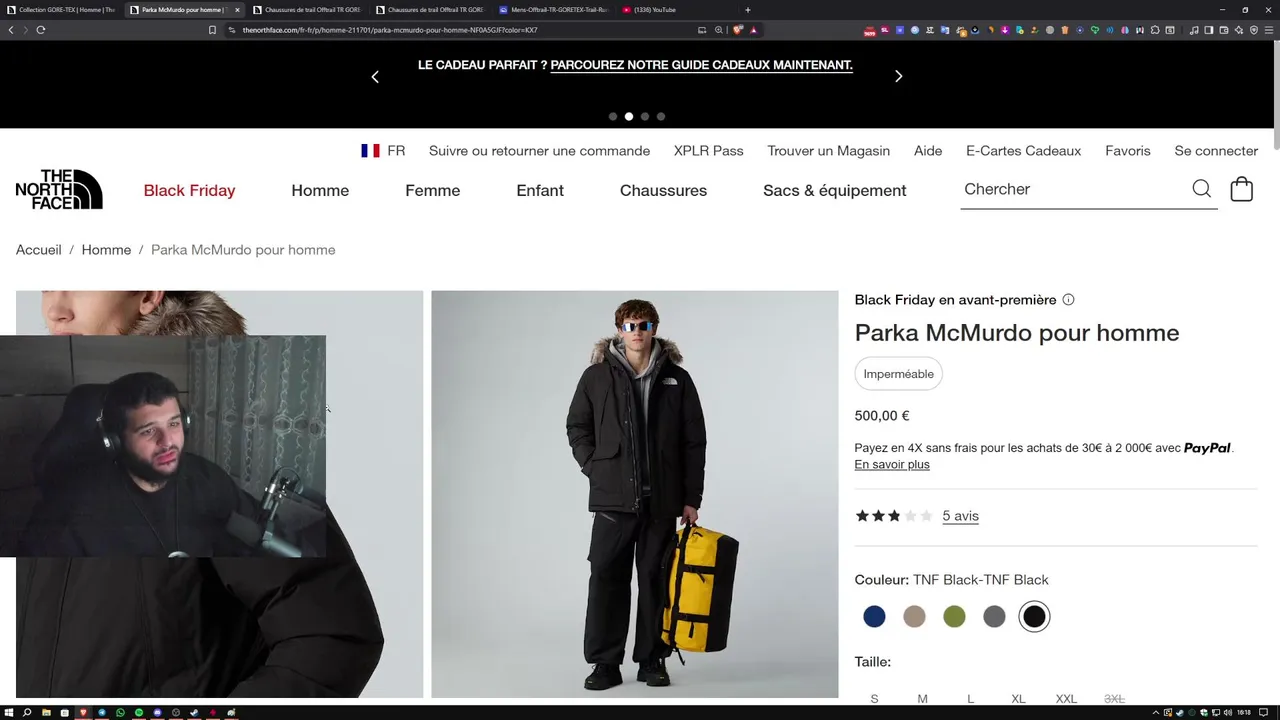
Task: Select size XXL
Action: [x=1066, y=699]
